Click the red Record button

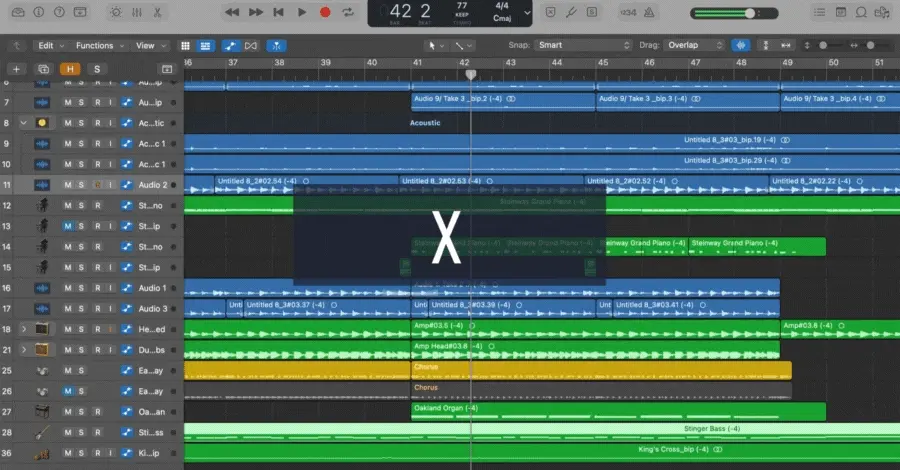coord(325,12)
